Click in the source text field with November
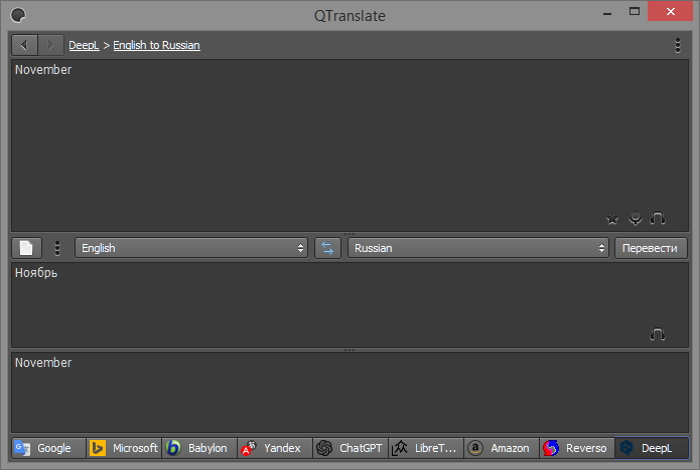Viewport: 700px width, 470px height. pyautogui.click(x=350, y=145)
